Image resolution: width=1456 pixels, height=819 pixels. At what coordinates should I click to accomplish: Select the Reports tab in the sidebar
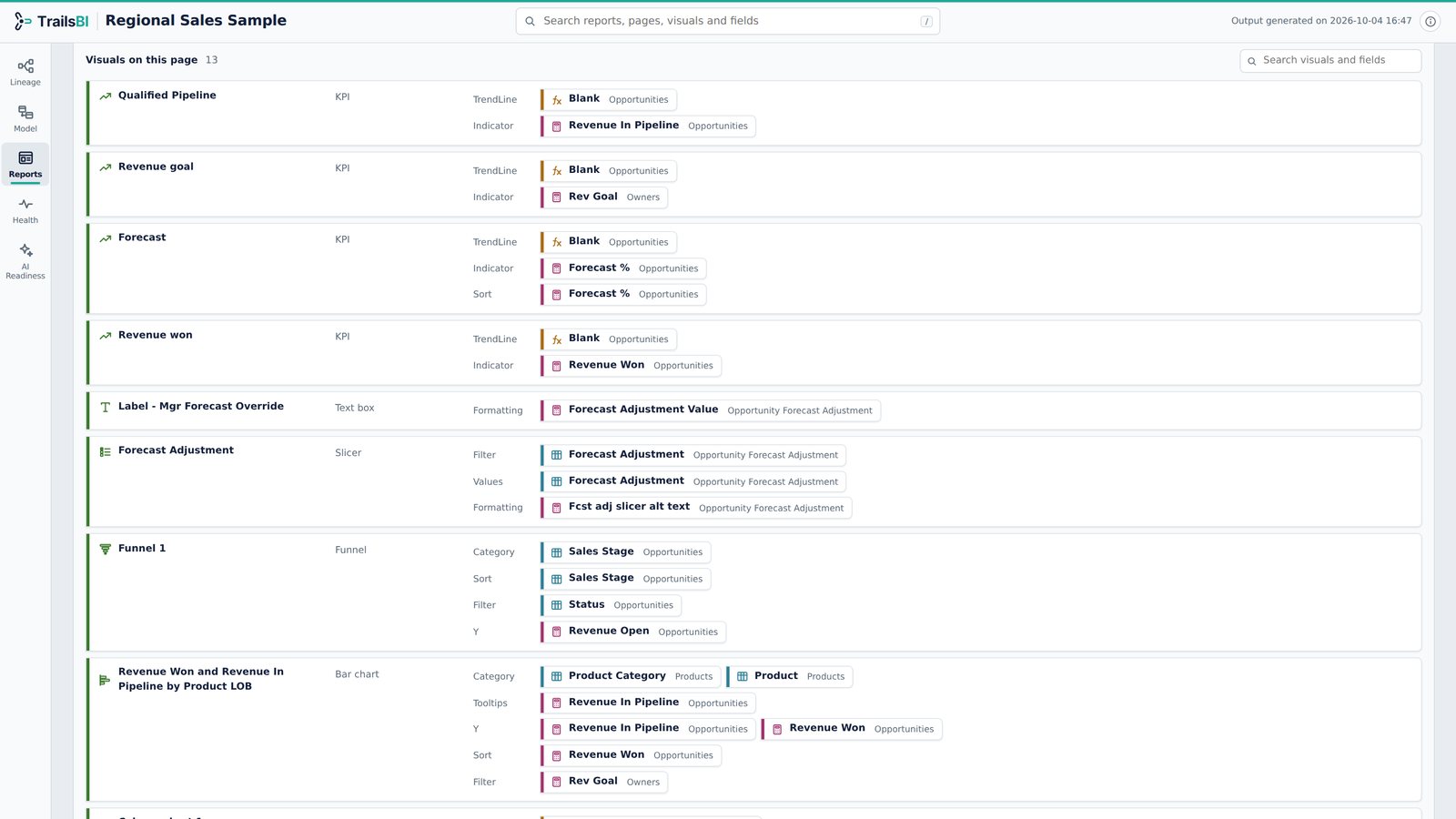click(25, 164)
